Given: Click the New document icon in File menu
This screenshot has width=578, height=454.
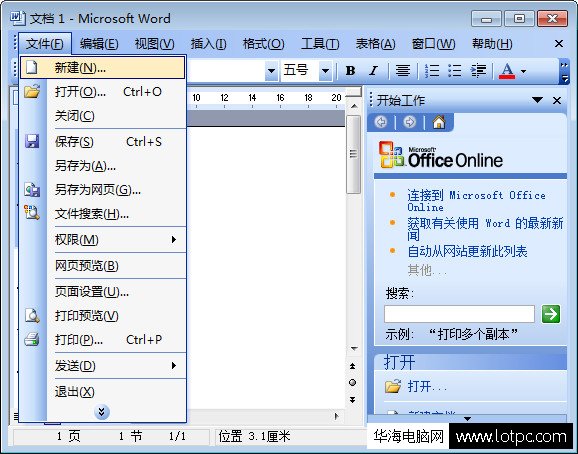Looking at the screenshot, I should click(32, 67).
